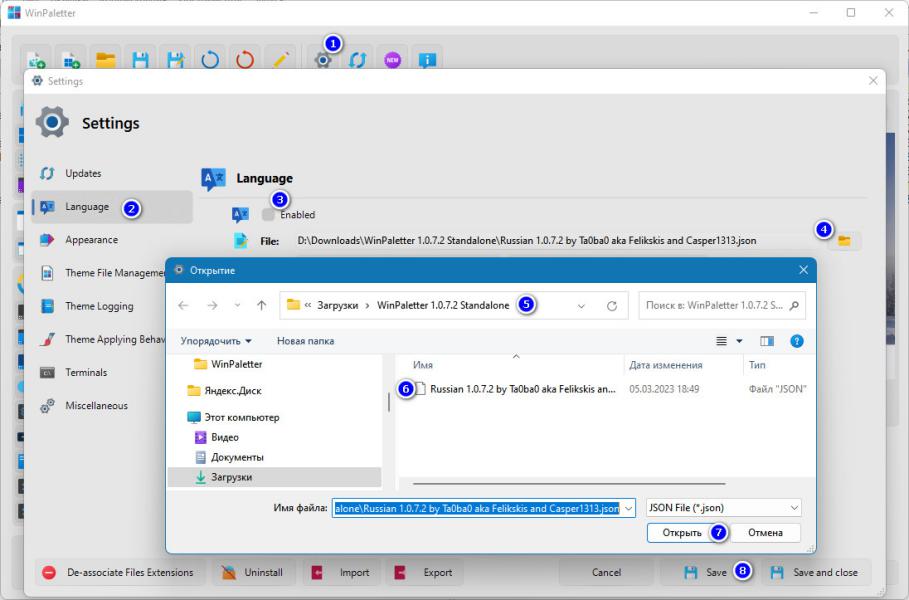
Task: Click the Открыть button
Action: pos(682,533)
